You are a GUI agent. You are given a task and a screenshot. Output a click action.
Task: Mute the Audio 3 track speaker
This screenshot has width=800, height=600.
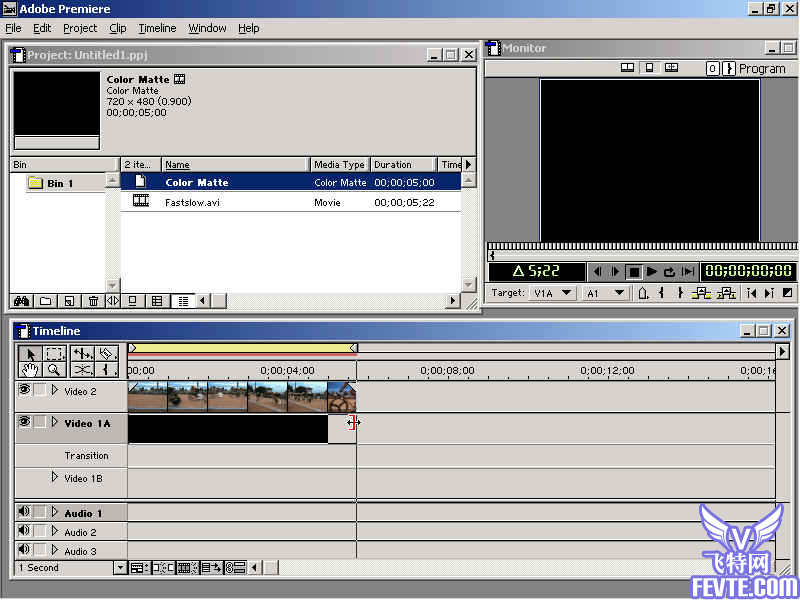(24, 549)
